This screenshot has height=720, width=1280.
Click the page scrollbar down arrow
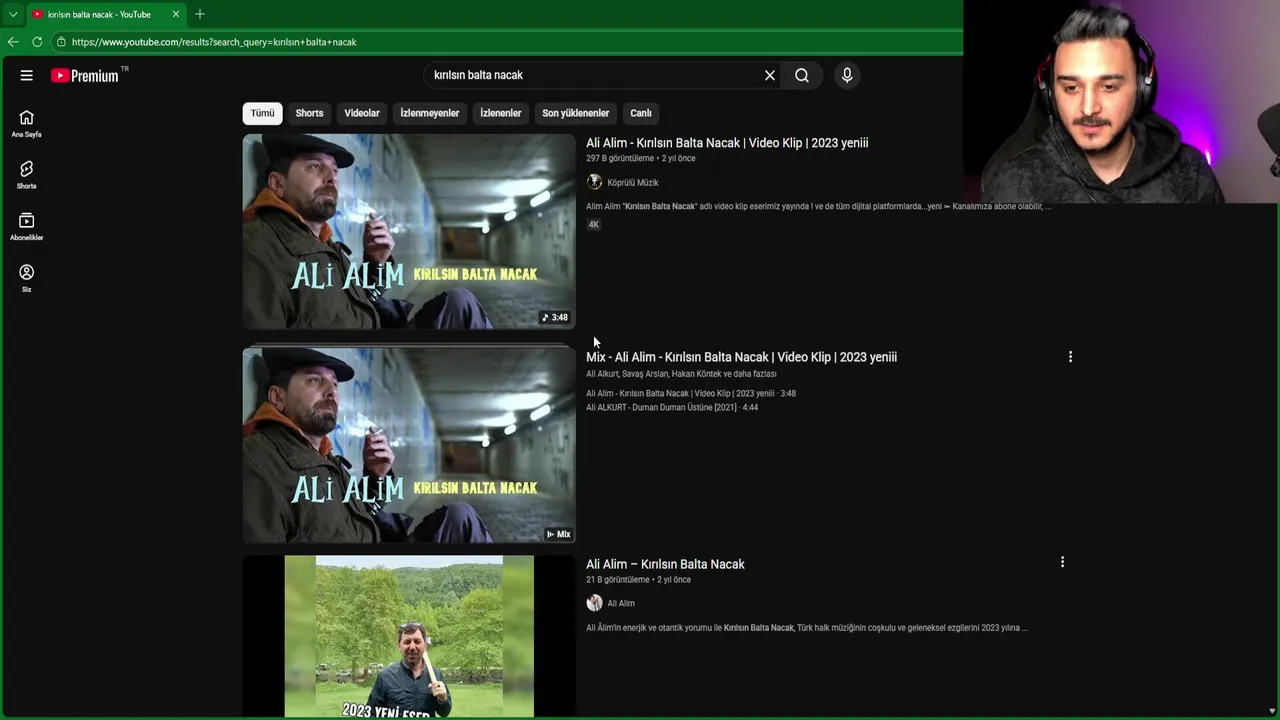click(x=1272, y=711)
